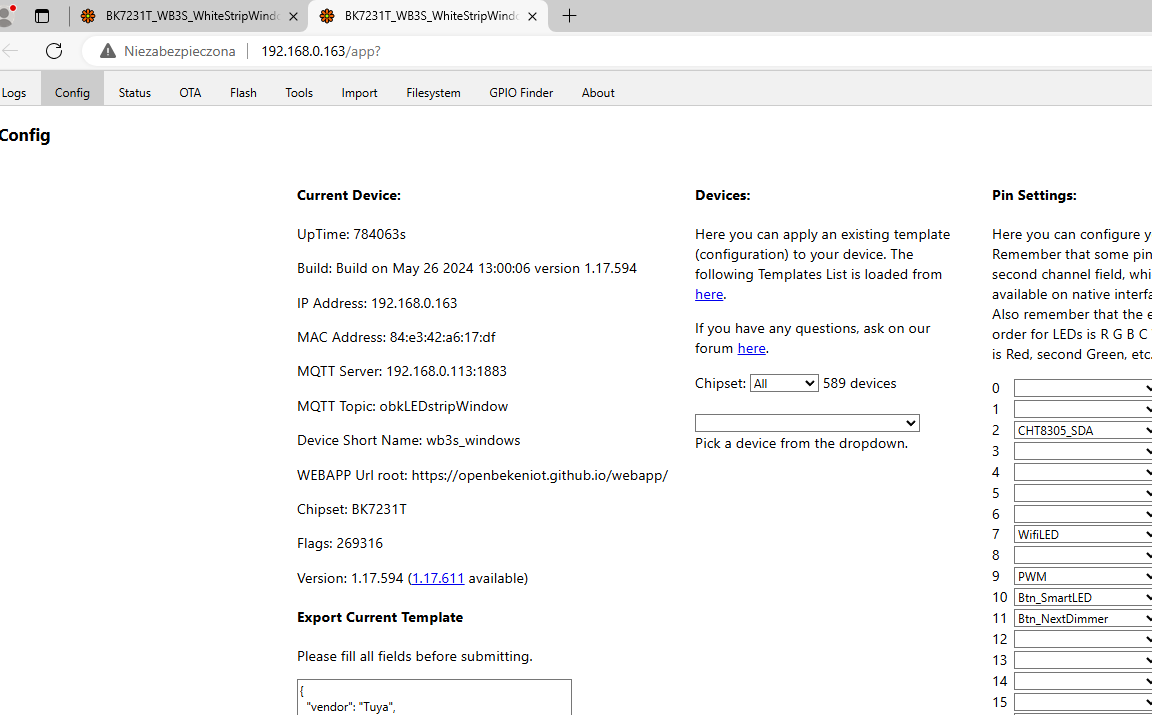Image resolution: width=1152 pixels, height=715 pixels.
Task: Open the Status tab
Action: click(x=134, y=93)
